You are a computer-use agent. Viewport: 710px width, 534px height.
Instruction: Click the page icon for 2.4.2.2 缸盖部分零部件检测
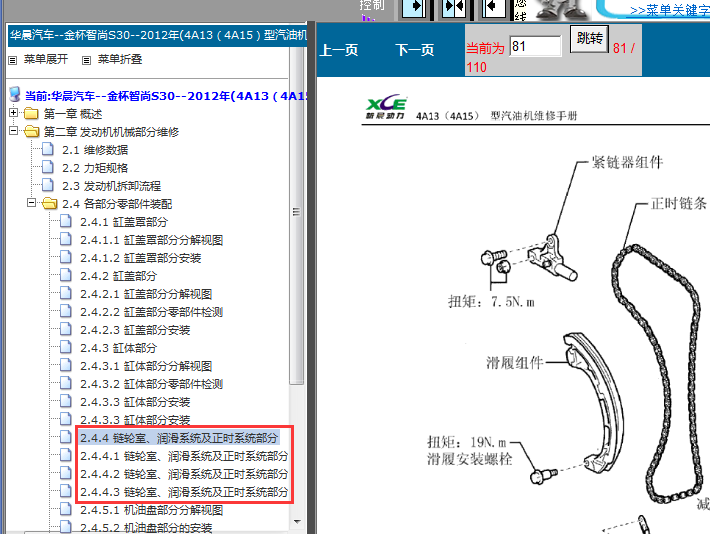pyautogui.click(x=66, y=311)
